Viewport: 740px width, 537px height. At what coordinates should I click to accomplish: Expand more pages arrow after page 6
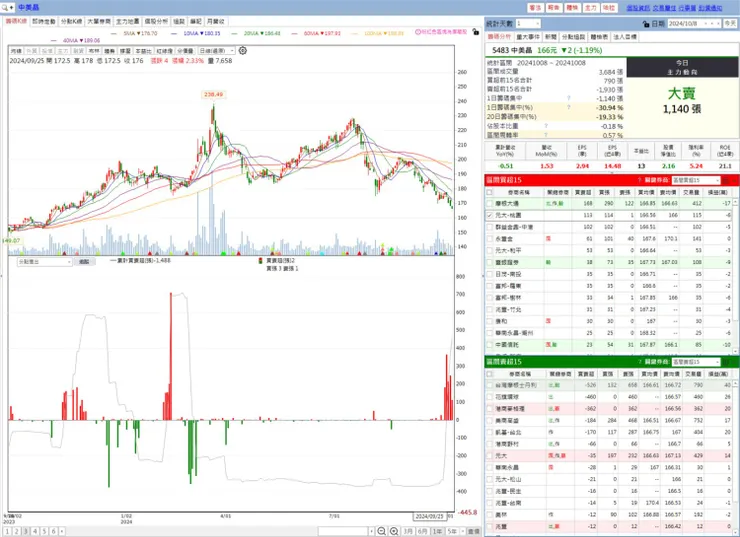(x=62, y=531)
